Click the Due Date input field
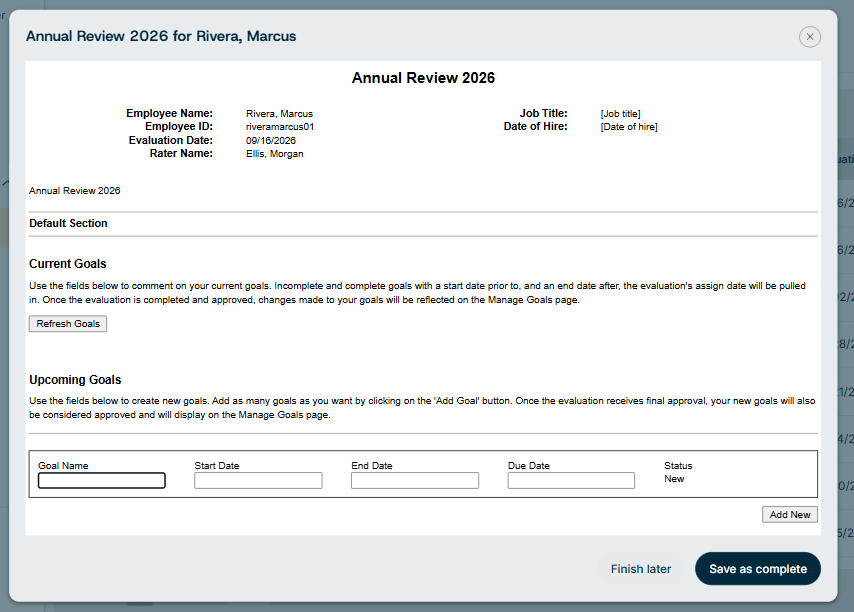854x612 pixels. pos(571,480)
